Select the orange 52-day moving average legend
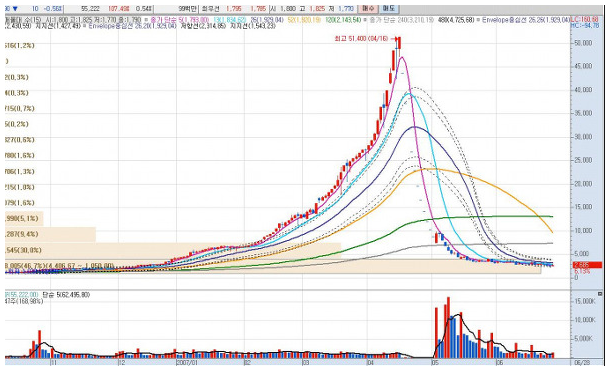Image resolution: width=608 pixels, height=366 pixels. pos(304,20)
